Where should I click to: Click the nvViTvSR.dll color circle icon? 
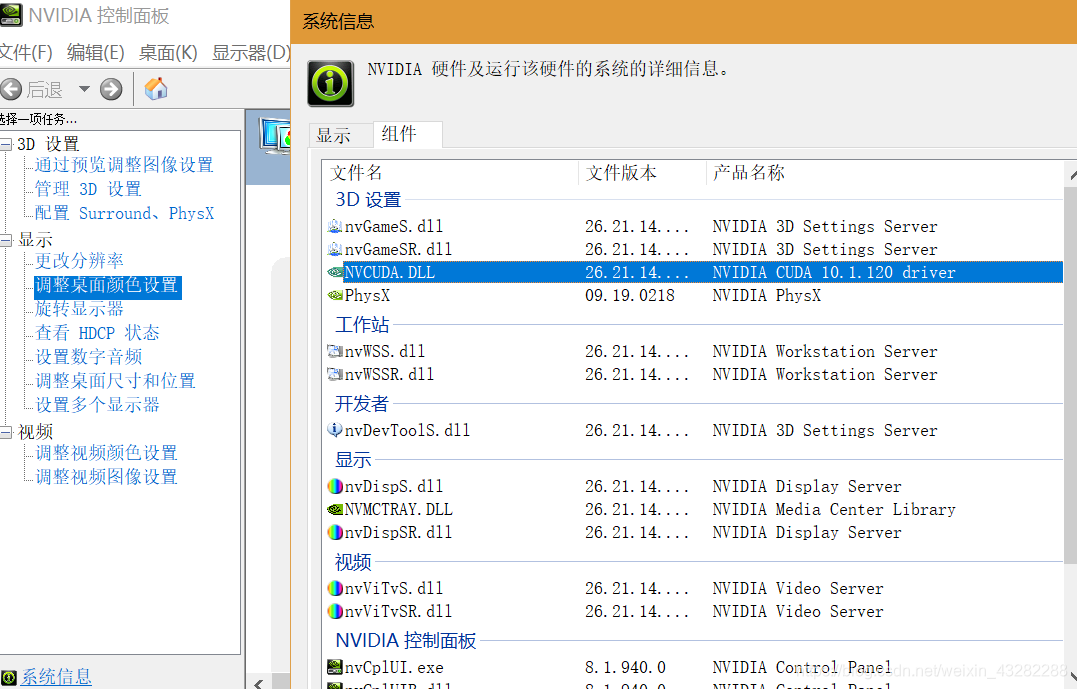click(x=335, y=611)
